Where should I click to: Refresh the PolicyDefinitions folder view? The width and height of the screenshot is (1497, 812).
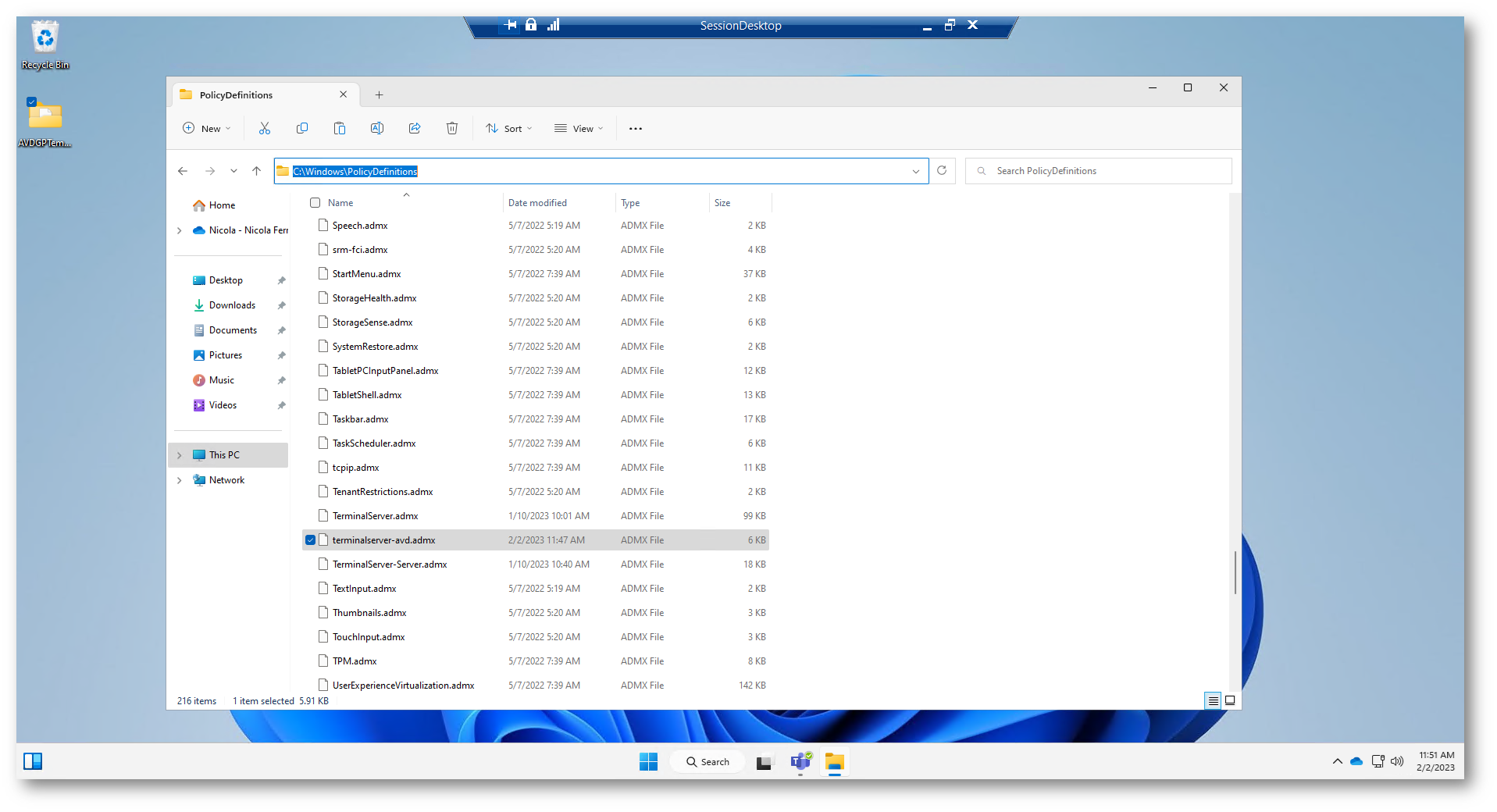pyautogui.click(x=942, y=170)
